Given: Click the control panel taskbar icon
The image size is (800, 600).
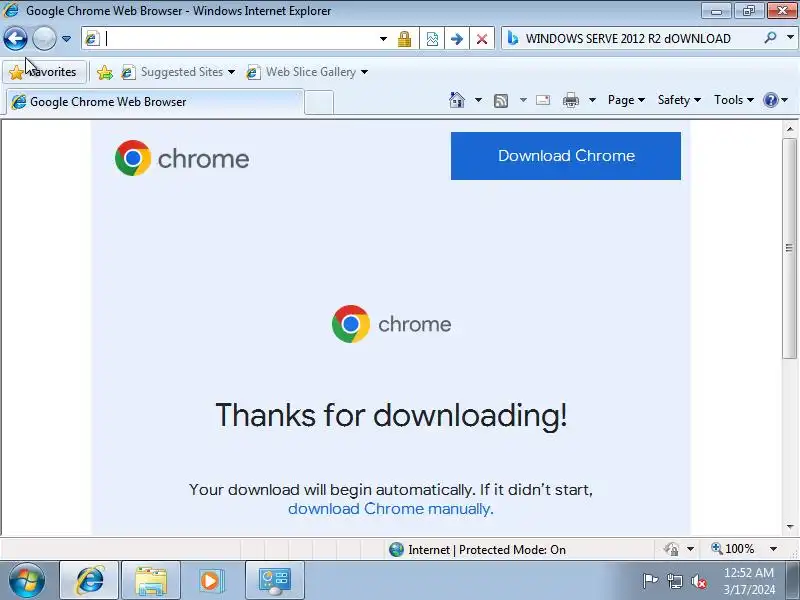Looking at the screenshot, I should 274,581.
